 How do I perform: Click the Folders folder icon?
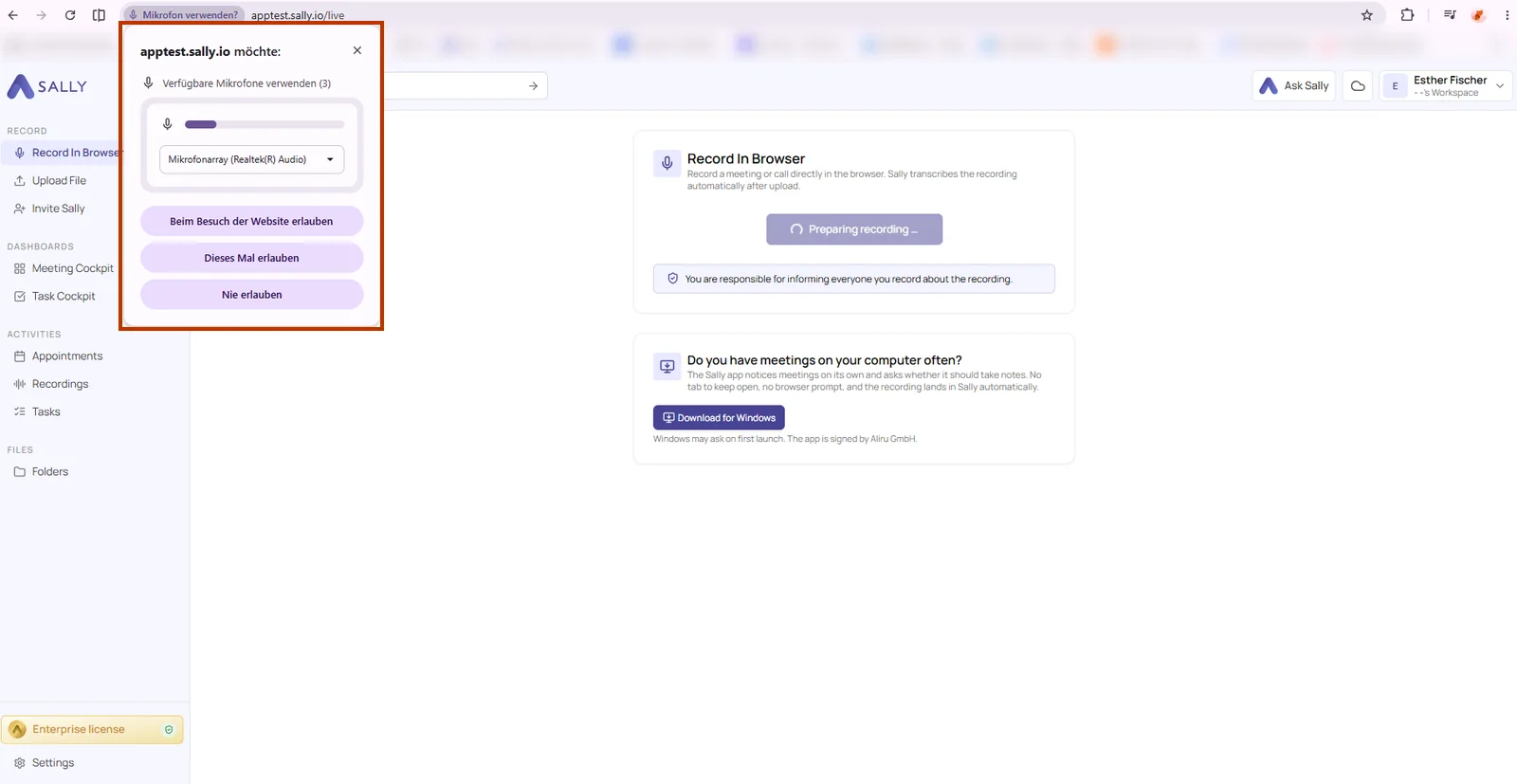tap(20, 471)
